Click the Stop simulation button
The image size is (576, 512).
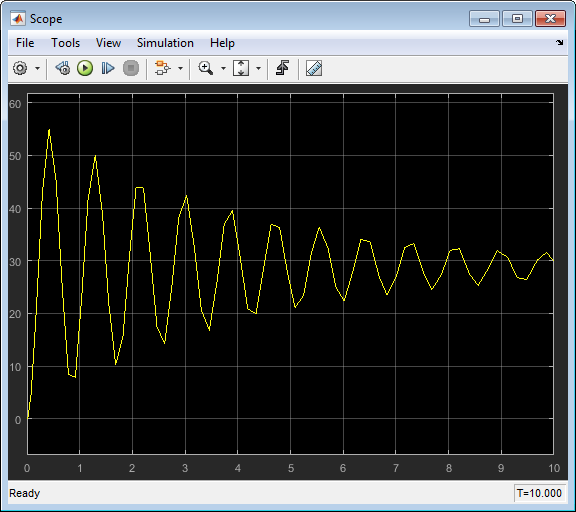(131, 68)
